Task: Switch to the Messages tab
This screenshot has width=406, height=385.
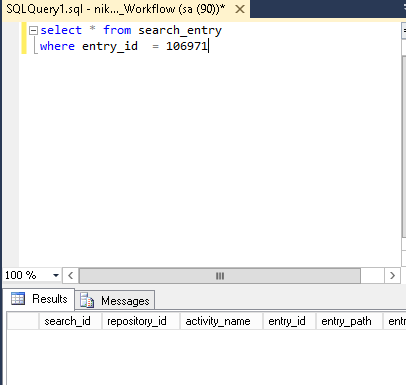Action: tap(115, 301)
